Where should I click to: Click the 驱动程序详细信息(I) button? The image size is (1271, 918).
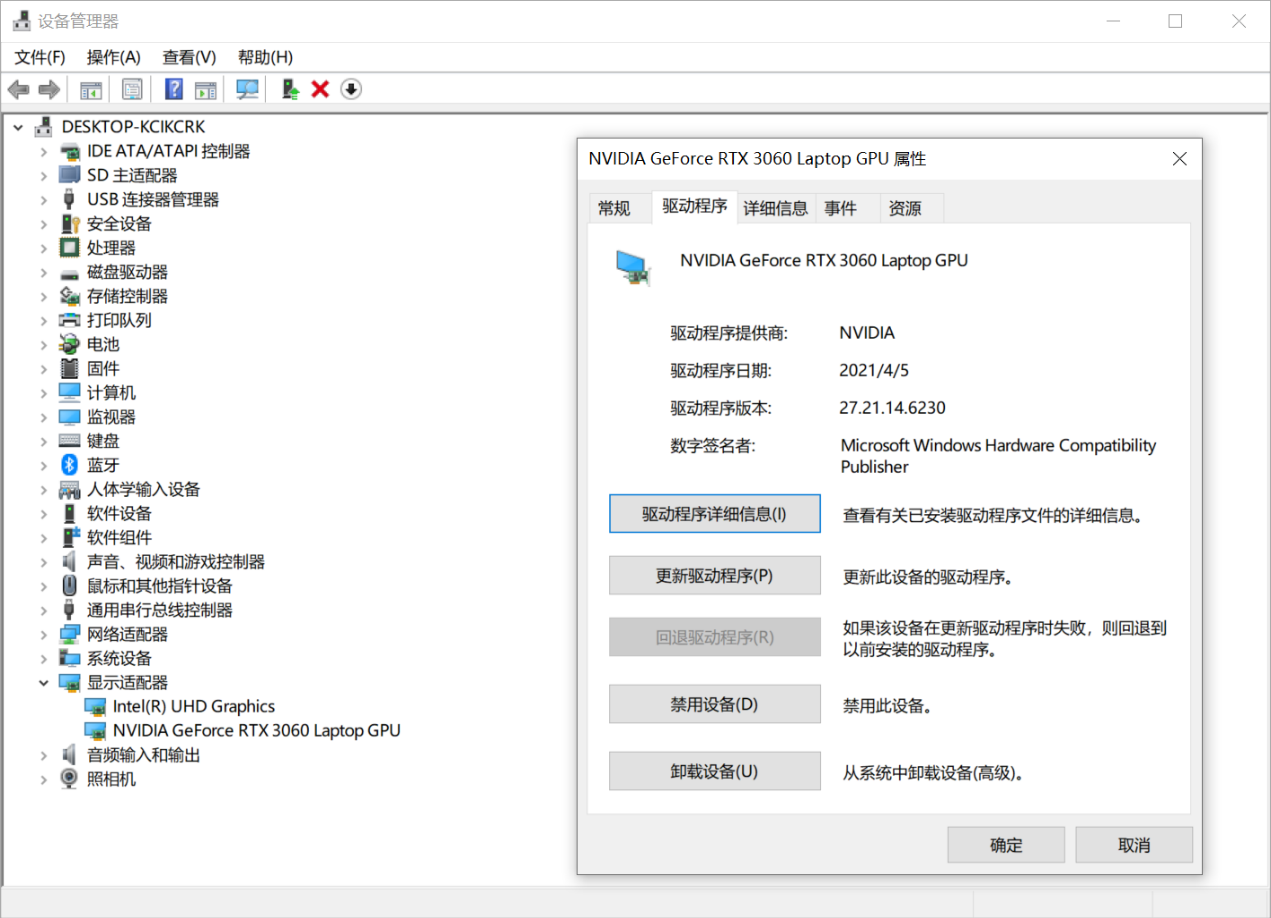(715, 514)
